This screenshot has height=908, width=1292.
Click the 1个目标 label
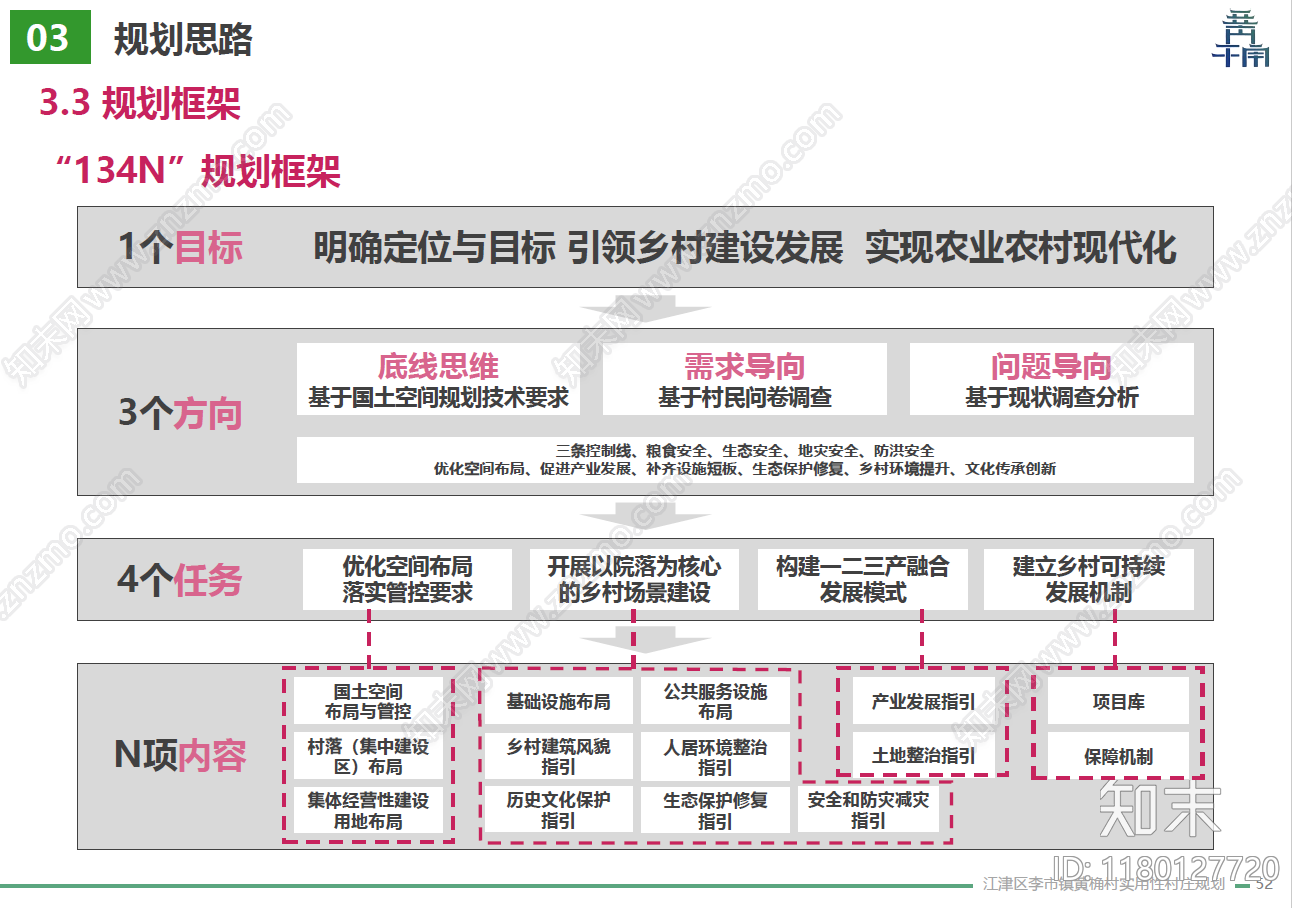[x=180, y=247]
